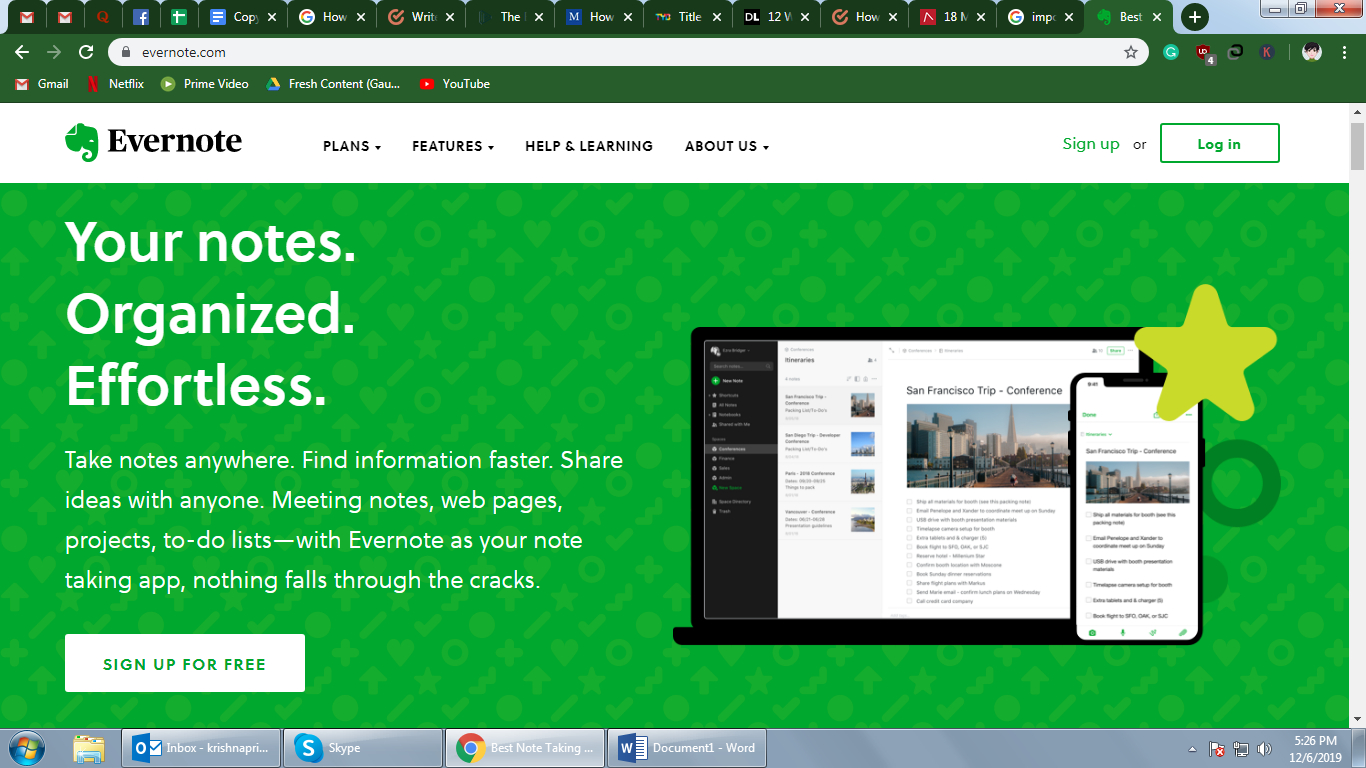Click the K extension icon
Screen dimensions: 1366x768
coord(1267,52)
